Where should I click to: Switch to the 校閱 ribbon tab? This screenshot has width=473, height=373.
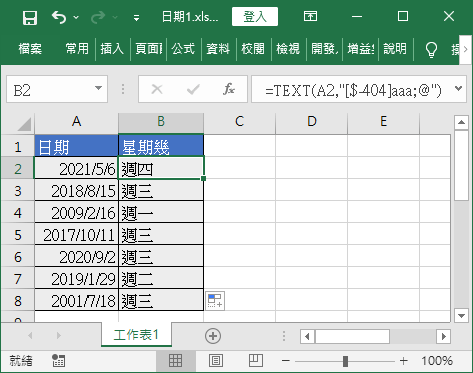tap(253, 49)
